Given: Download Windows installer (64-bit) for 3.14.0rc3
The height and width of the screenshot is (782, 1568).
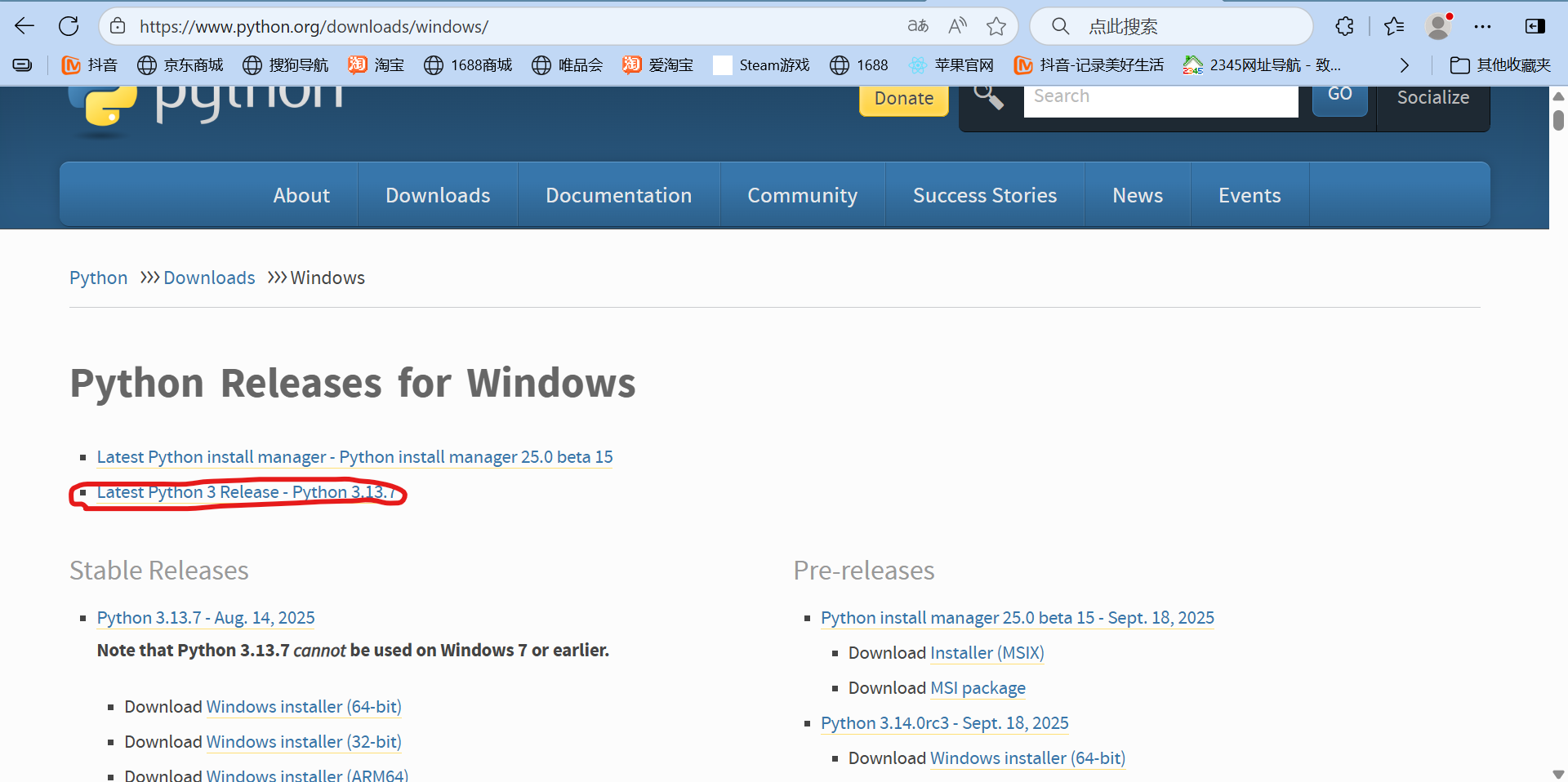Looking at the screenshot, I should pyautogui.click(x=1027, y=758).
